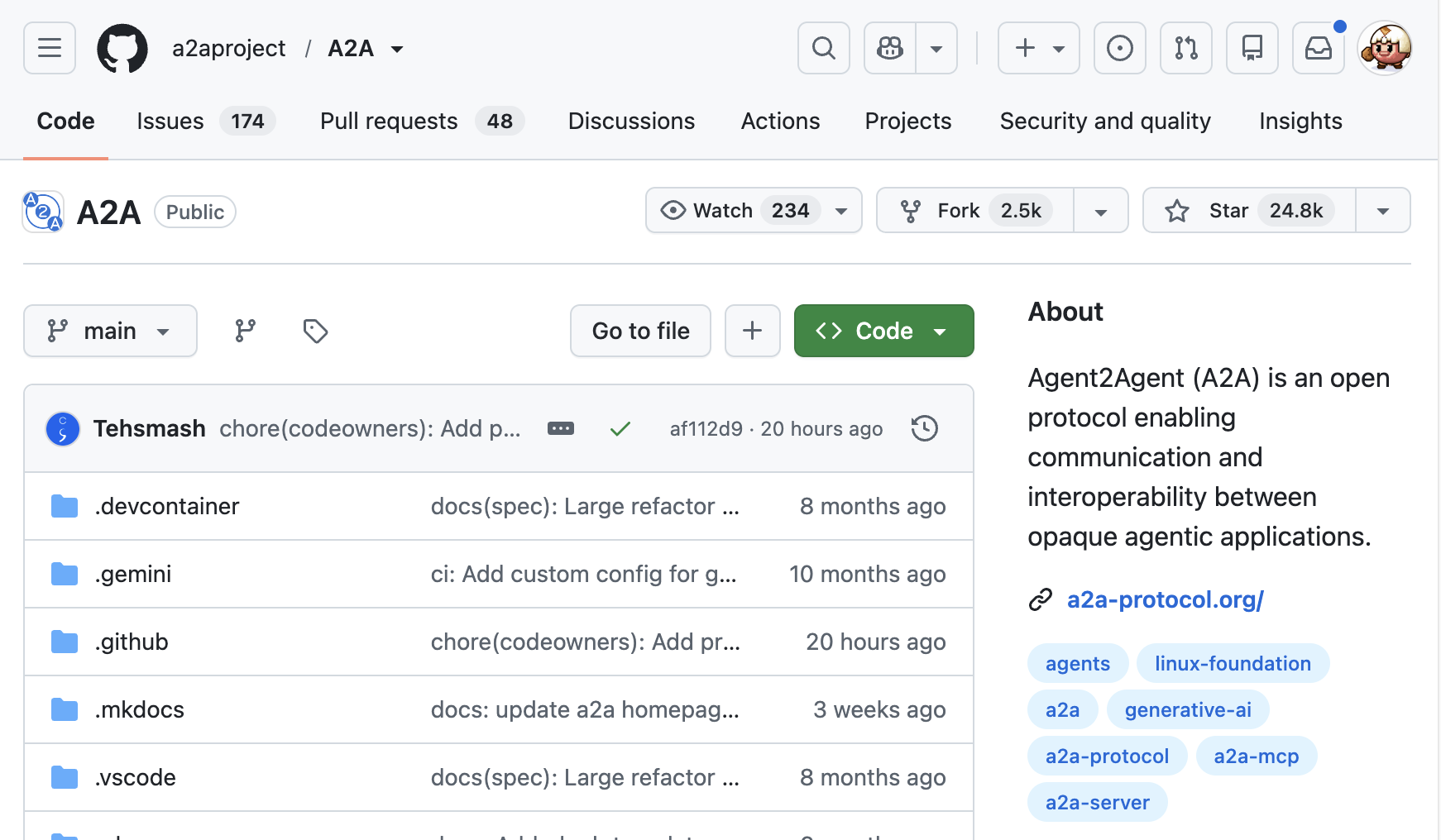Visit the a2a-protocol.org/ website link
The image size is (1441, 840).
pos(1165,599)
